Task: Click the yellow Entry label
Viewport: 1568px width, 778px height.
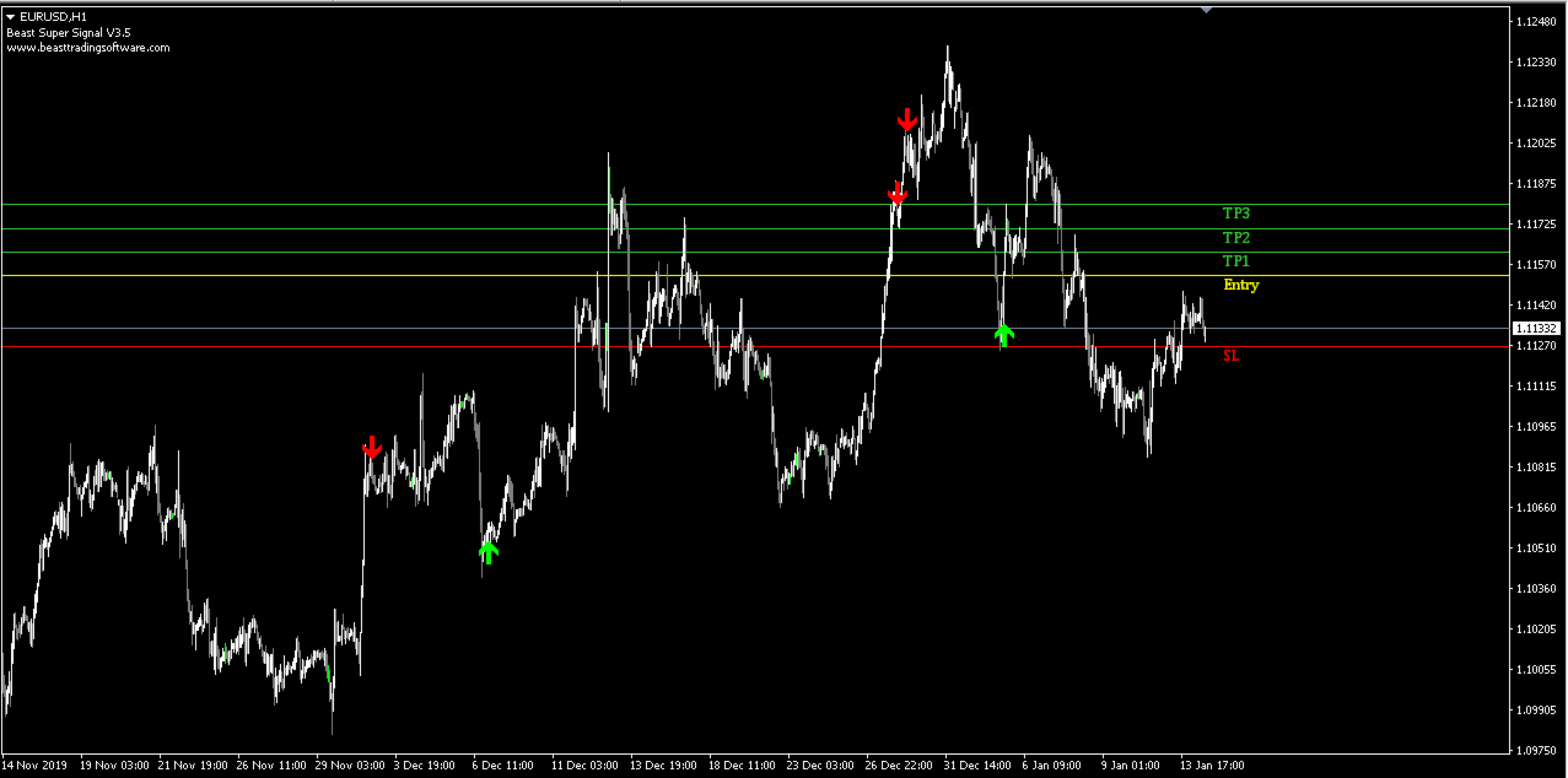Action: [x=1241, y=285]
